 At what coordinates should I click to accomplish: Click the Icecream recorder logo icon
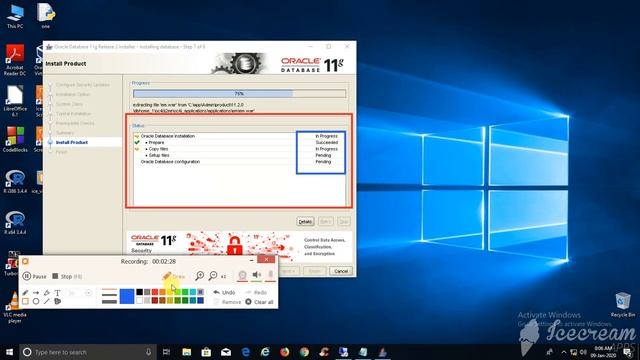25,261
